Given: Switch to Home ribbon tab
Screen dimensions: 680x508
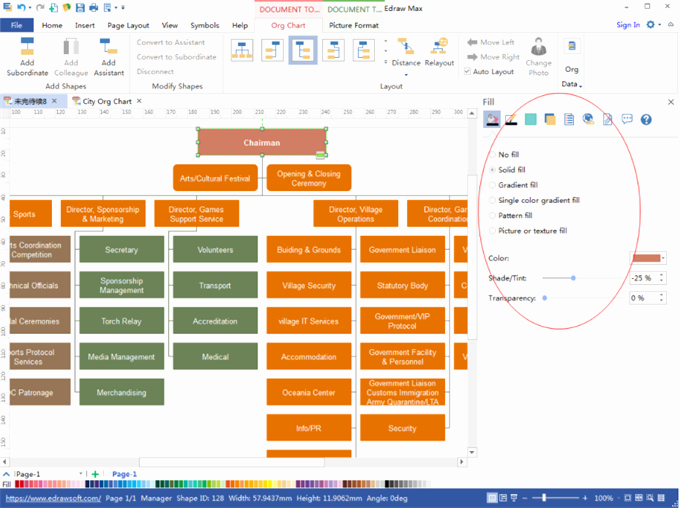Looking at the screenshot, I should (x=52, y=25).
